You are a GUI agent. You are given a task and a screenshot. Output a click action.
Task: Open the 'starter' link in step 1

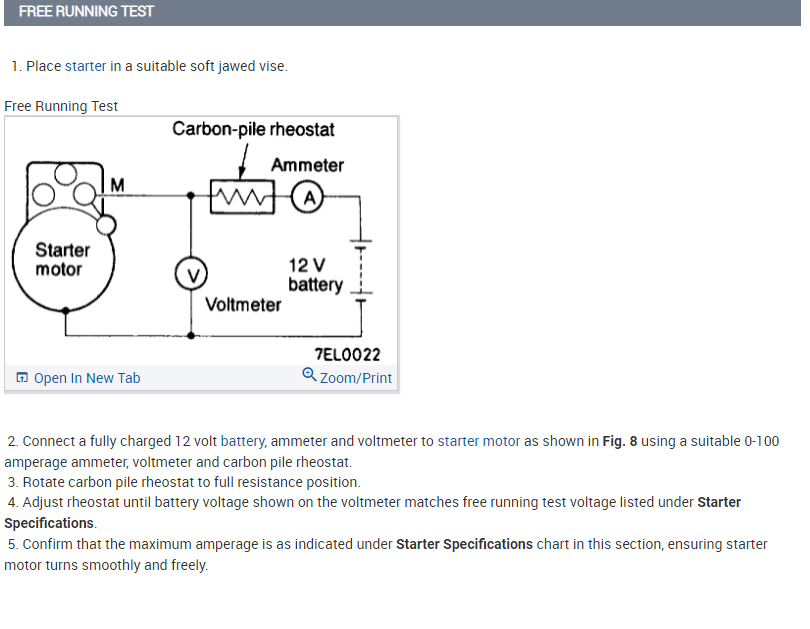[85, 66]
